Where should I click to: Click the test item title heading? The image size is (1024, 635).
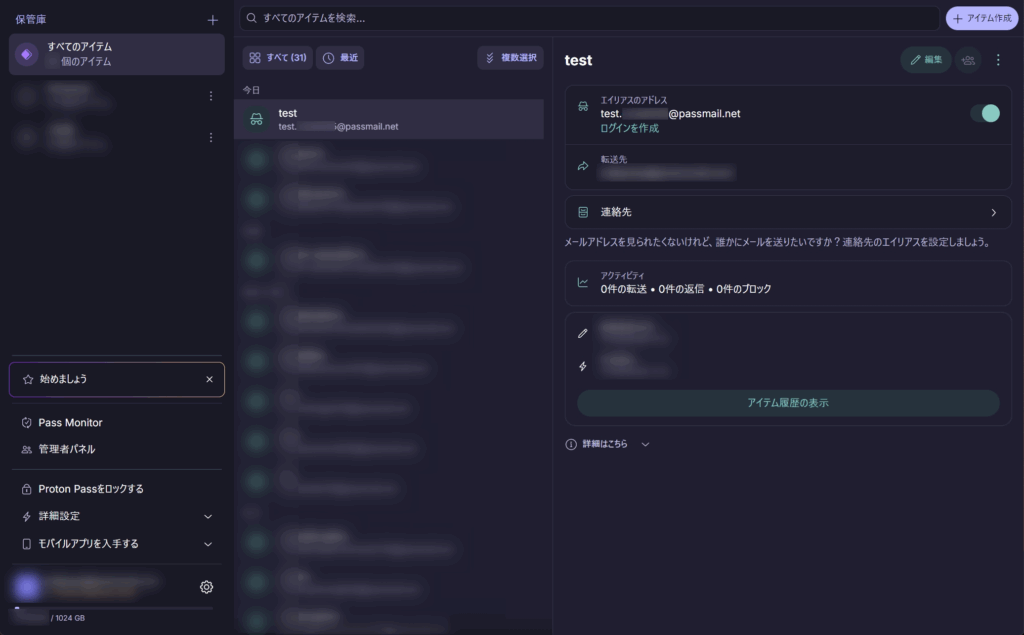coord(578,60)
